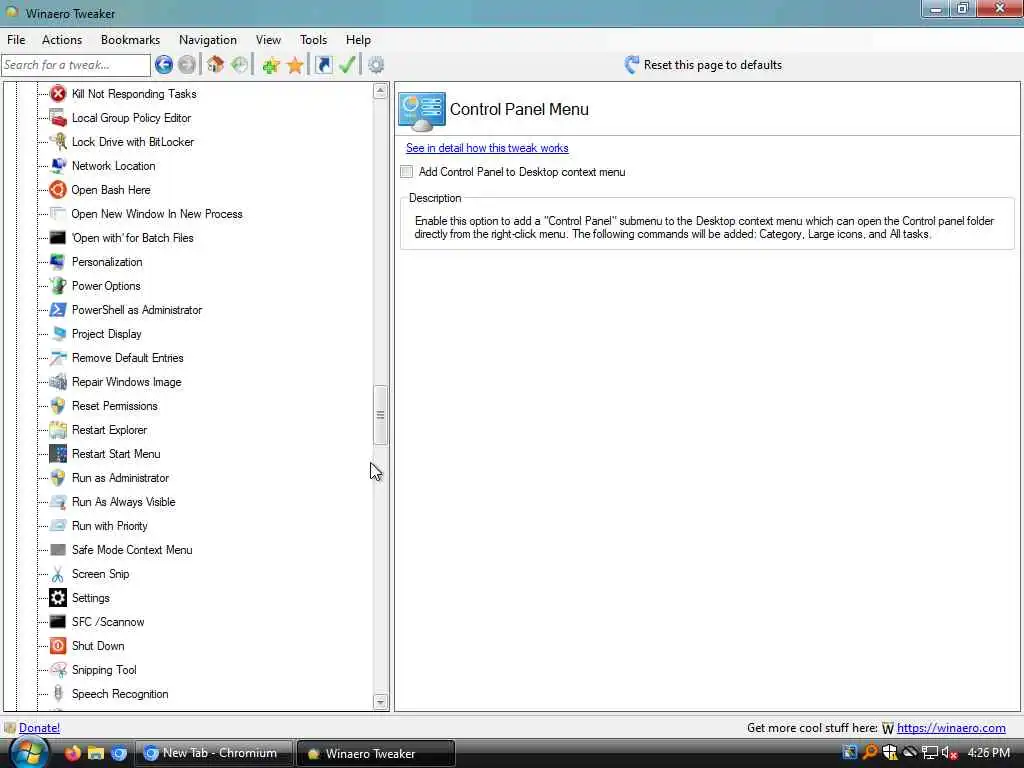1024x768 pixels.
Task: Click the PowerShell as Administrator icon
Action: [58, 310]
